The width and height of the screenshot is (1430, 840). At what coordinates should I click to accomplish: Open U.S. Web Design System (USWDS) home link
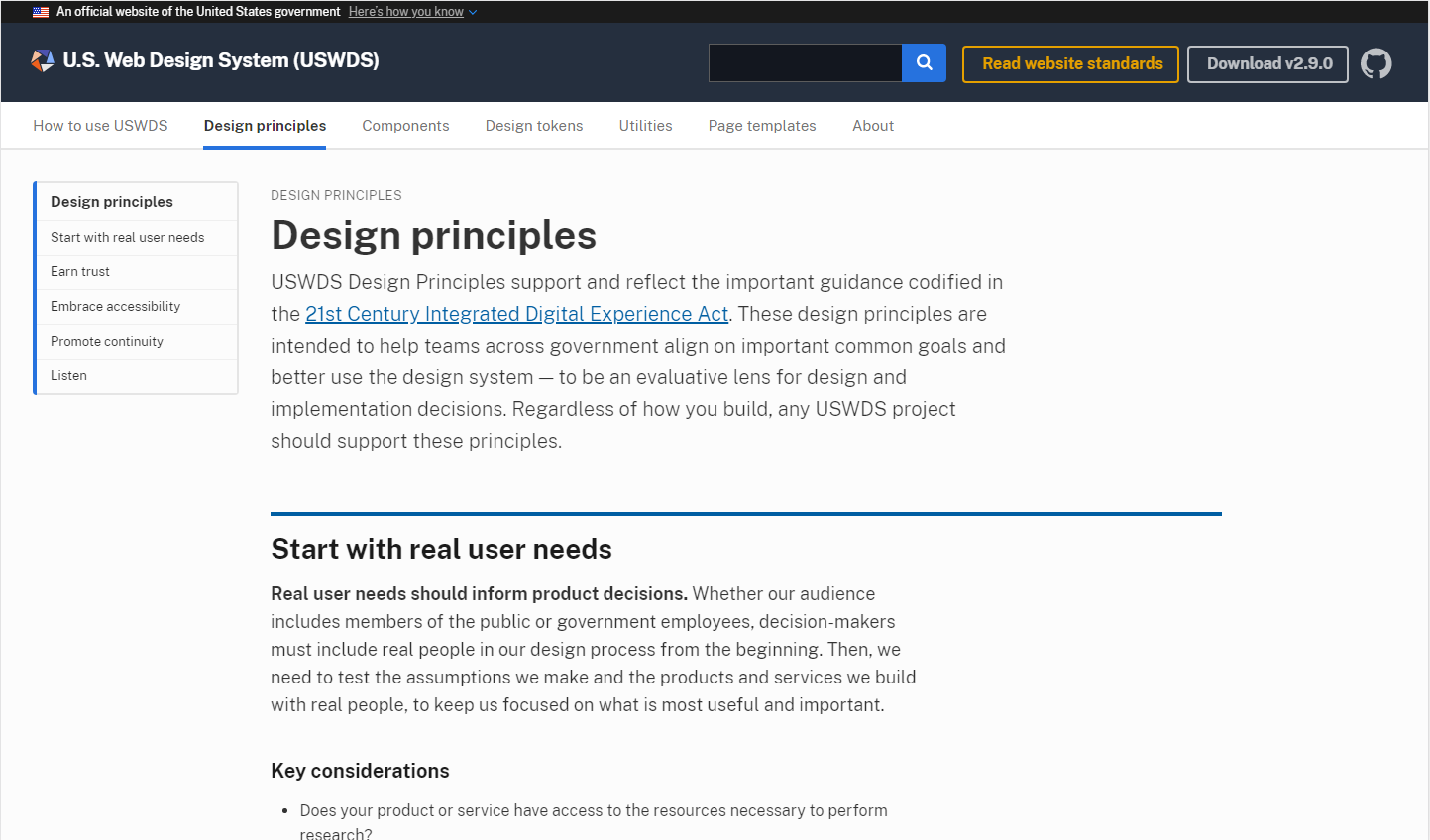[x=221, y=60]
